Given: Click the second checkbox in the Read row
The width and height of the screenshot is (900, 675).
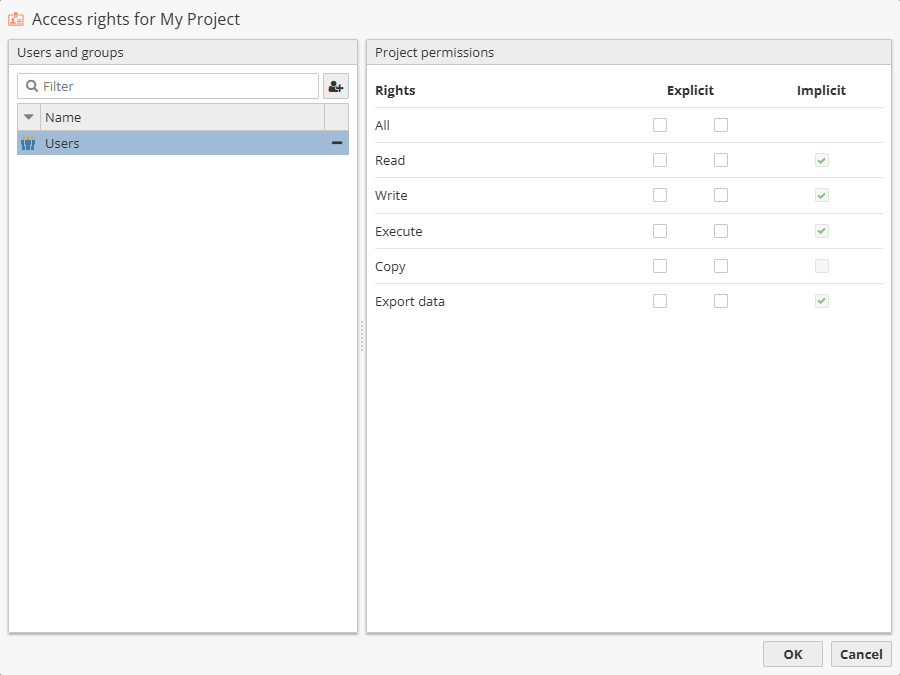Looking at the screenshot, I should (721, 160).
